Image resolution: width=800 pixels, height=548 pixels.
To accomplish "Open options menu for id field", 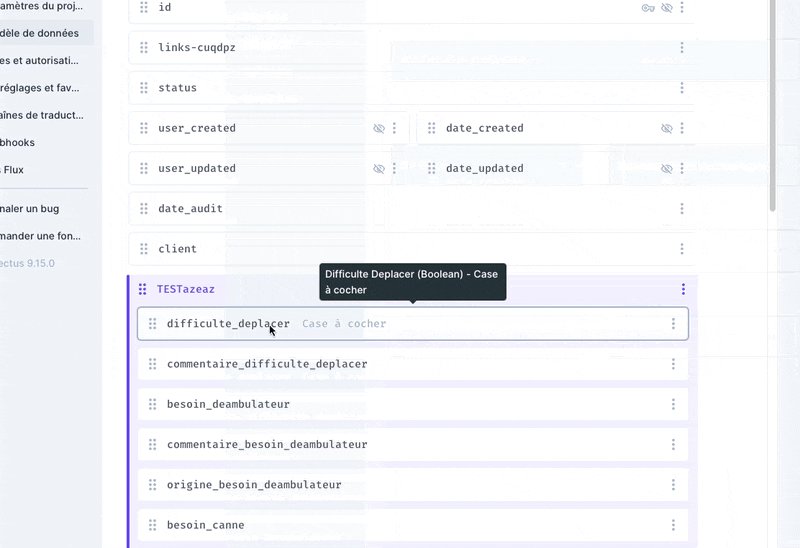I will coord(682,7).
